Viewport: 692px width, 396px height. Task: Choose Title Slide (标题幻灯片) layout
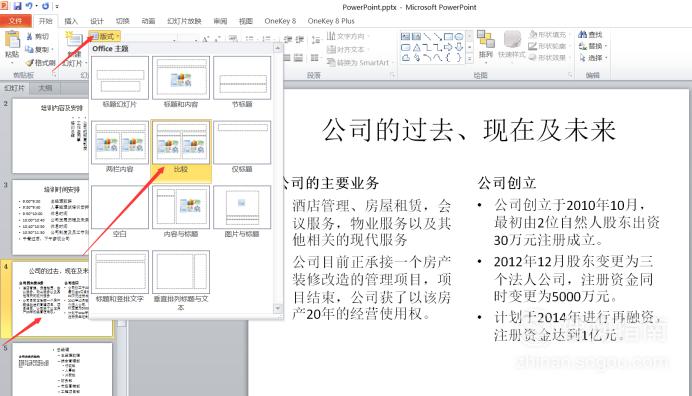[x=120, y=83]
